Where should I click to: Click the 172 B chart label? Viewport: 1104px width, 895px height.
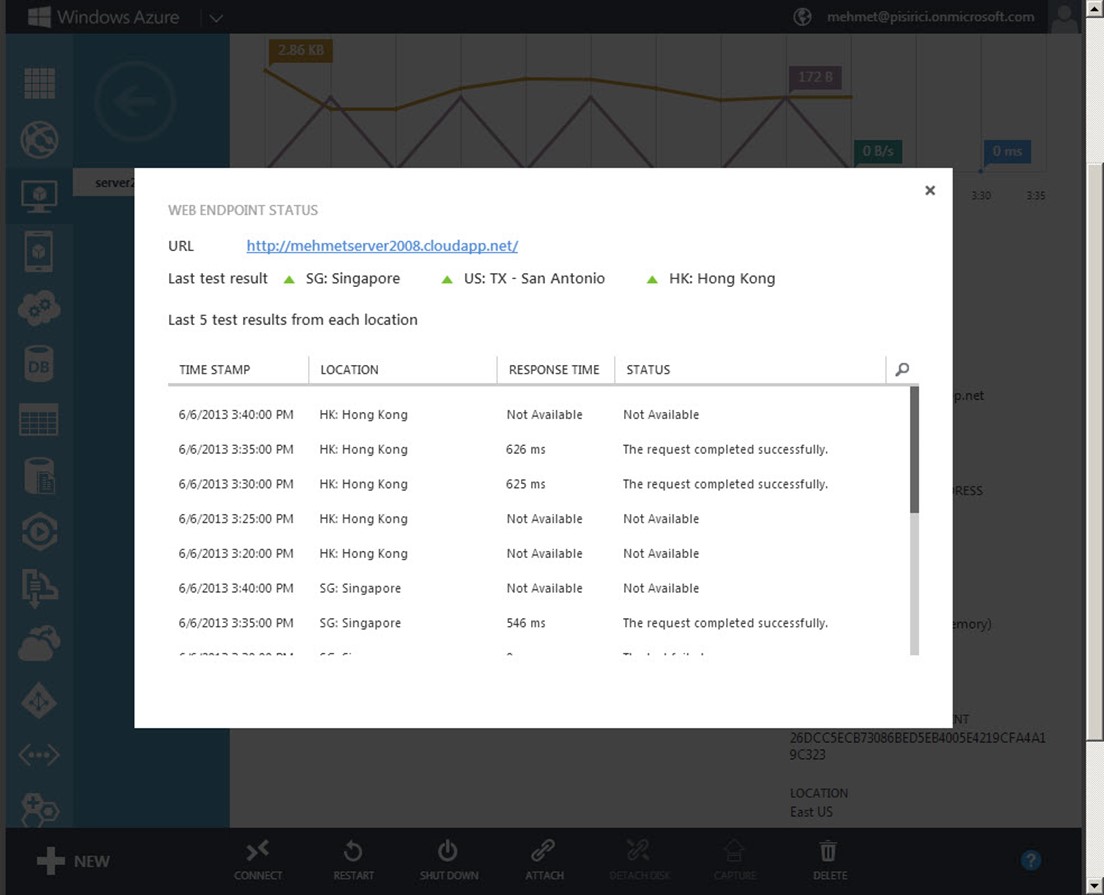[x=815, y=77]
